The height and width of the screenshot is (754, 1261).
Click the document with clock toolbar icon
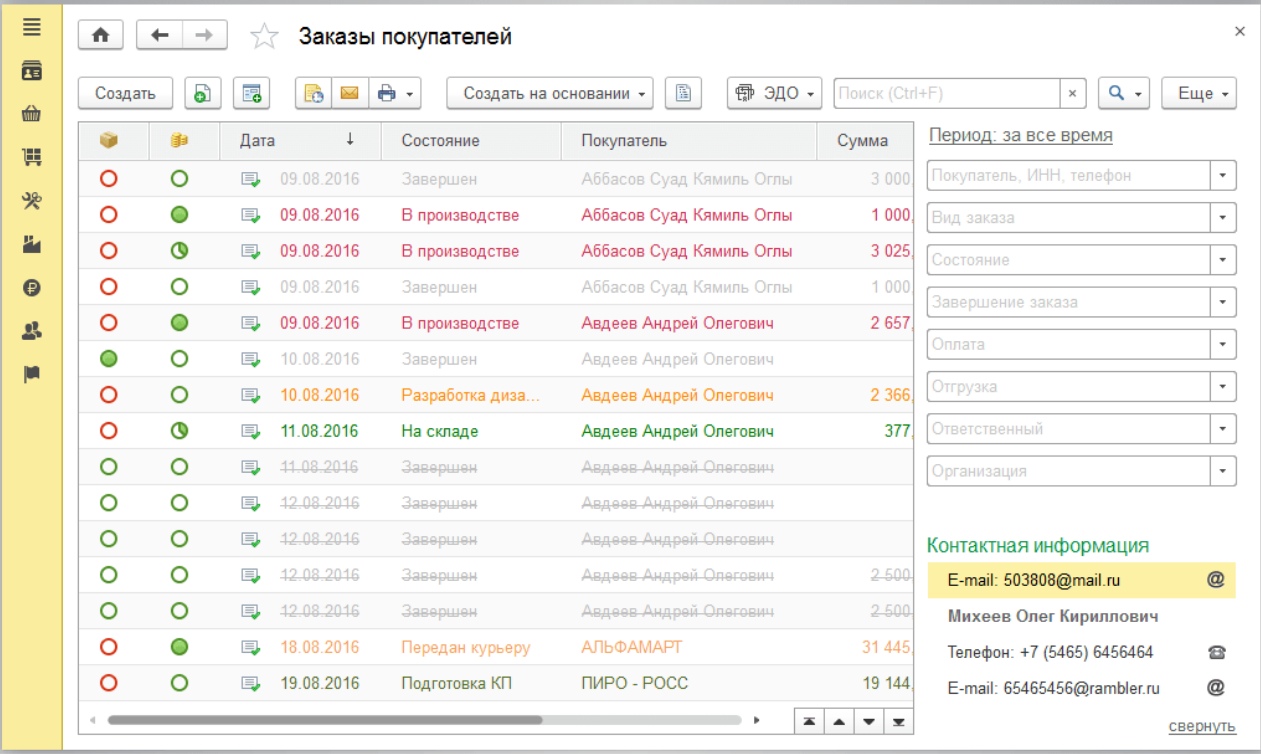(313, 93)
